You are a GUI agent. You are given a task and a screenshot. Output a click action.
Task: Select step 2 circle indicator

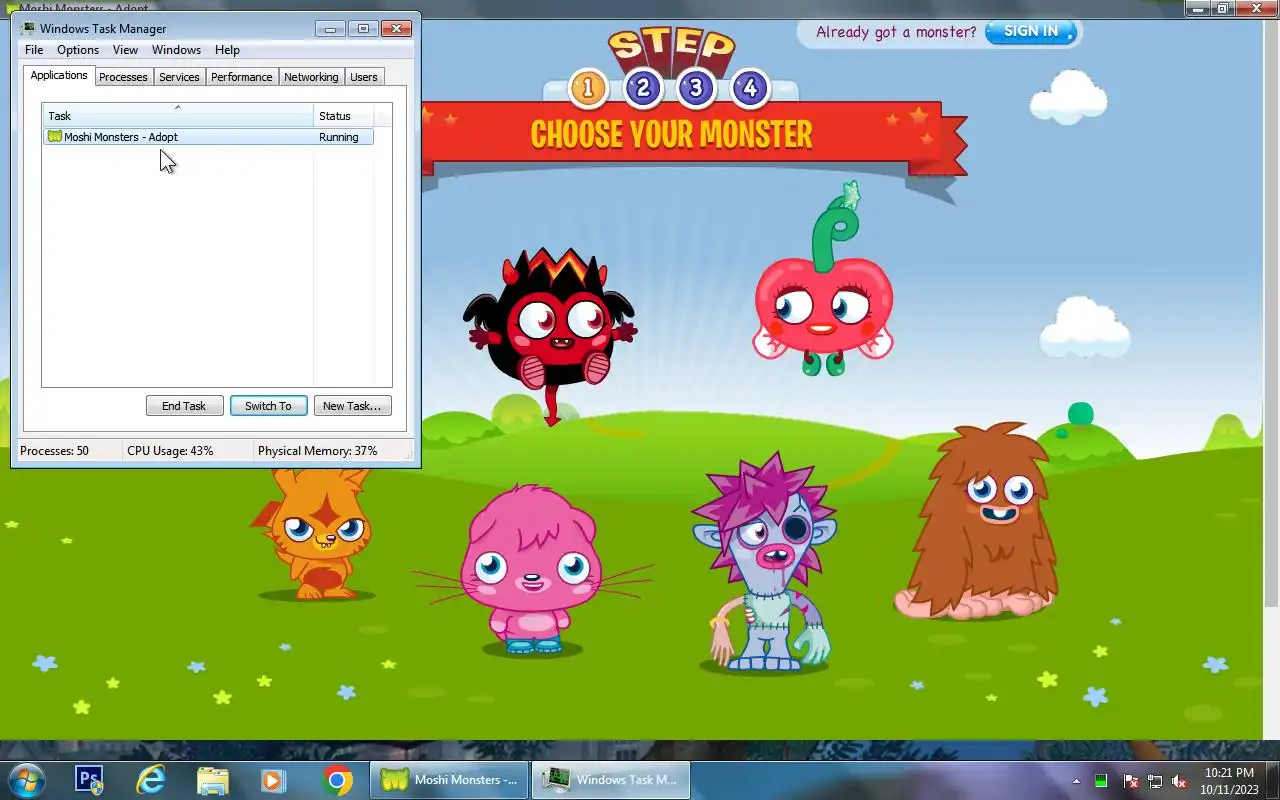pyautogui.click(x=643, y=88)
